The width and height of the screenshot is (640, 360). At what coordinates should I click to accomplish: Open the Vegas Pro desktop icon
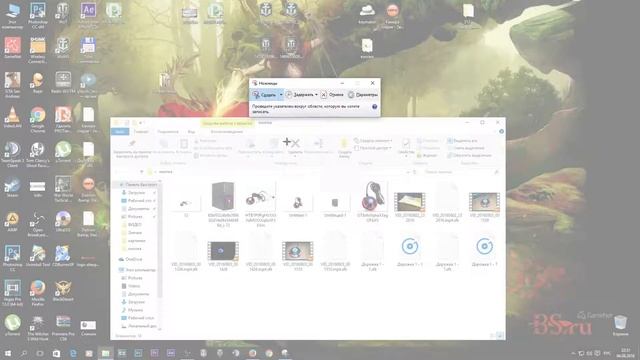point(12,288)
